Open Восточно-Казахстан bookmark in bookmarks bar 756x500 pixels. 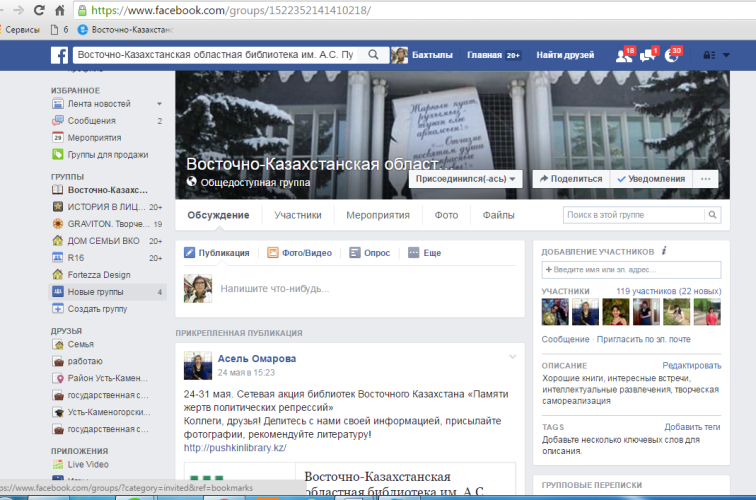point(125,30)
